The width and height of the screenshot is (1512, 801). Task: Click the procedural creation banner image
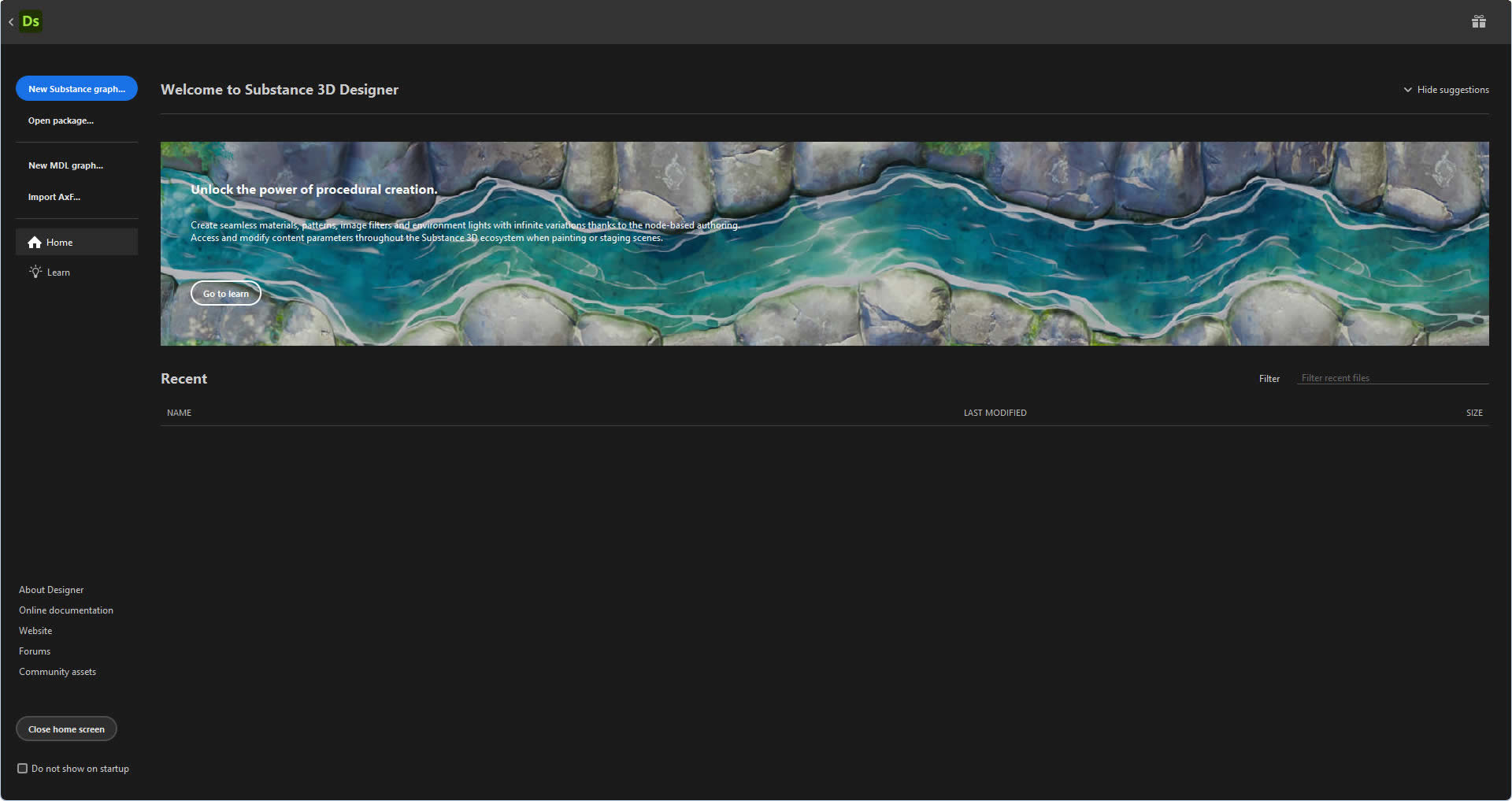(825, 243)
